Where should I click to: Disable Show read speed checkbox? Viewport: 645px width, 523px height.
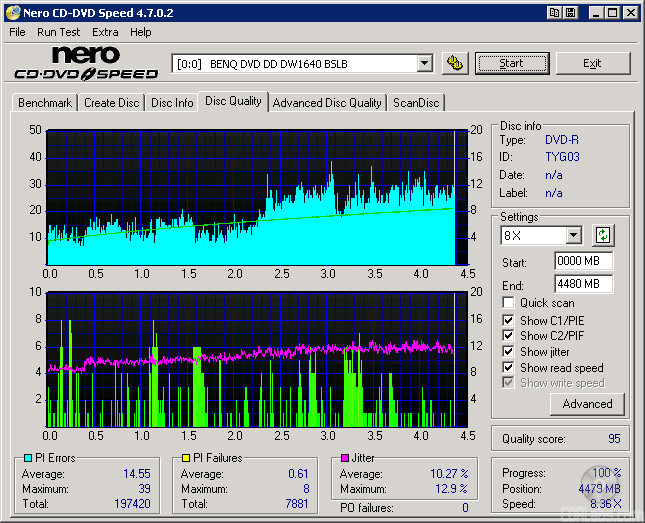point(509,368)
